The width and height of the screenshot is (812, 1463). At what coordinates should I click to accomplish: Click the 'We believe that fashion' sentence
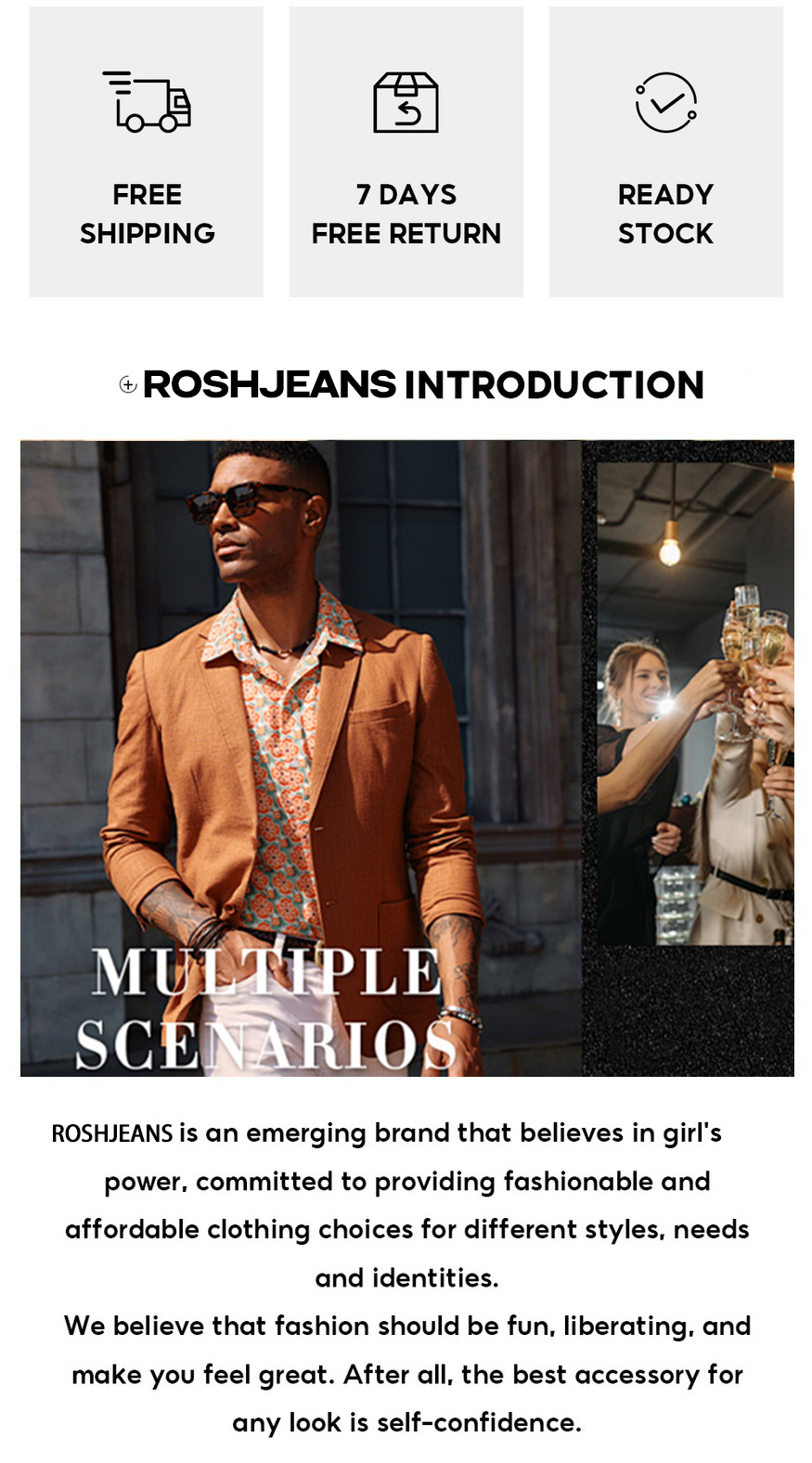406,1326
